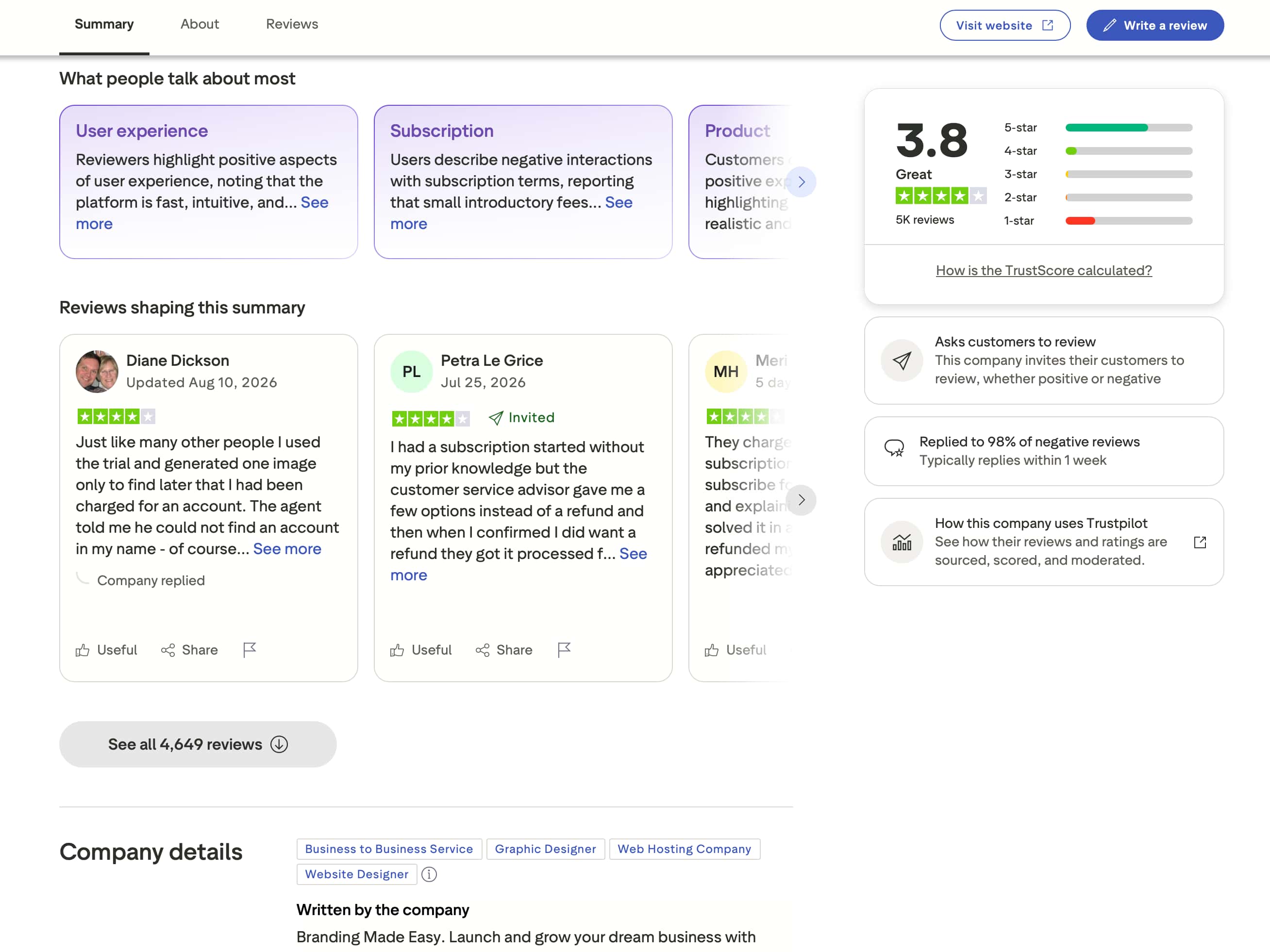The width and height of the screenshot is (1270, 952).
Task: Click the Visit website button
Action: 1005,25
